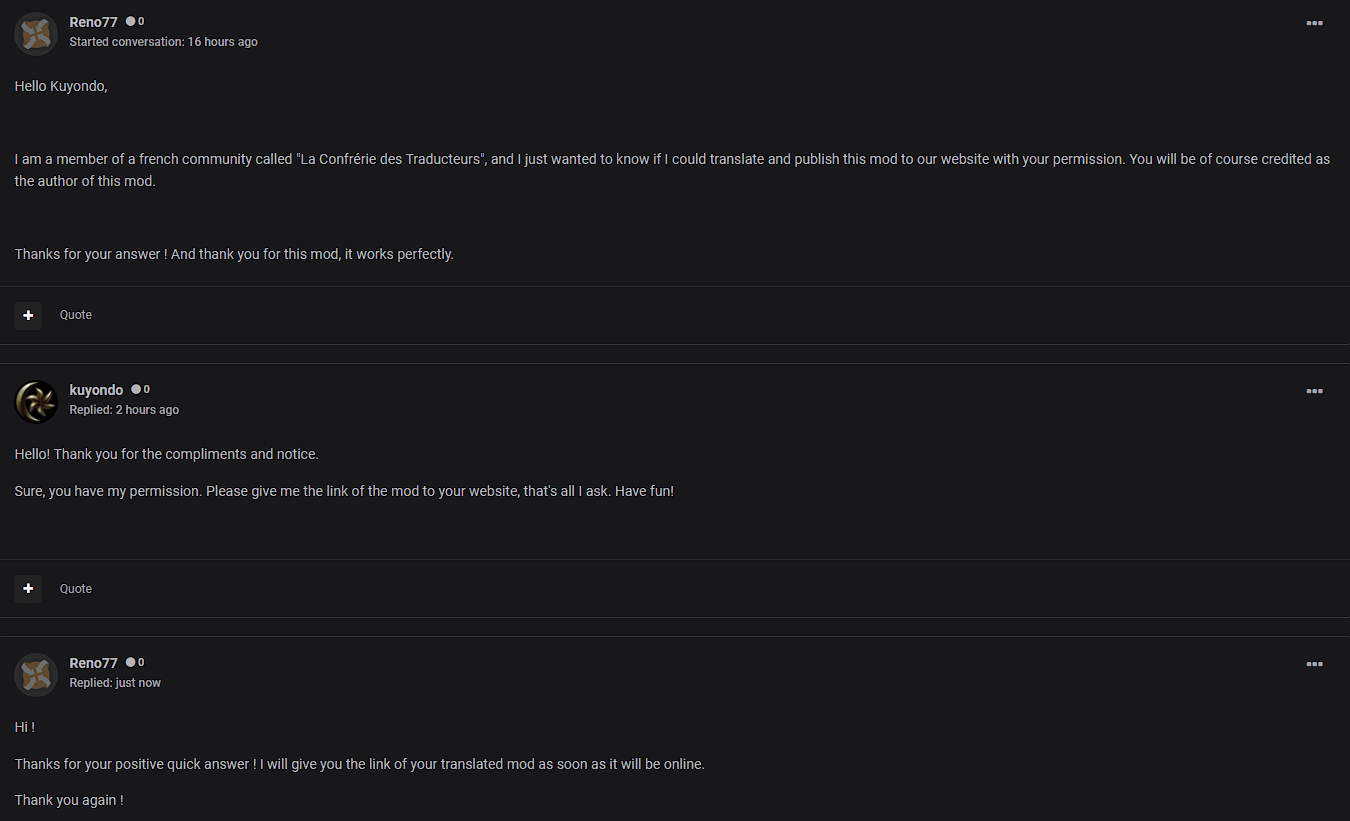The height and width of the screenshot is (821, 1350).
Task: Click Reno77's avatar on the 'just now' reply
Action: coord(36,674)
